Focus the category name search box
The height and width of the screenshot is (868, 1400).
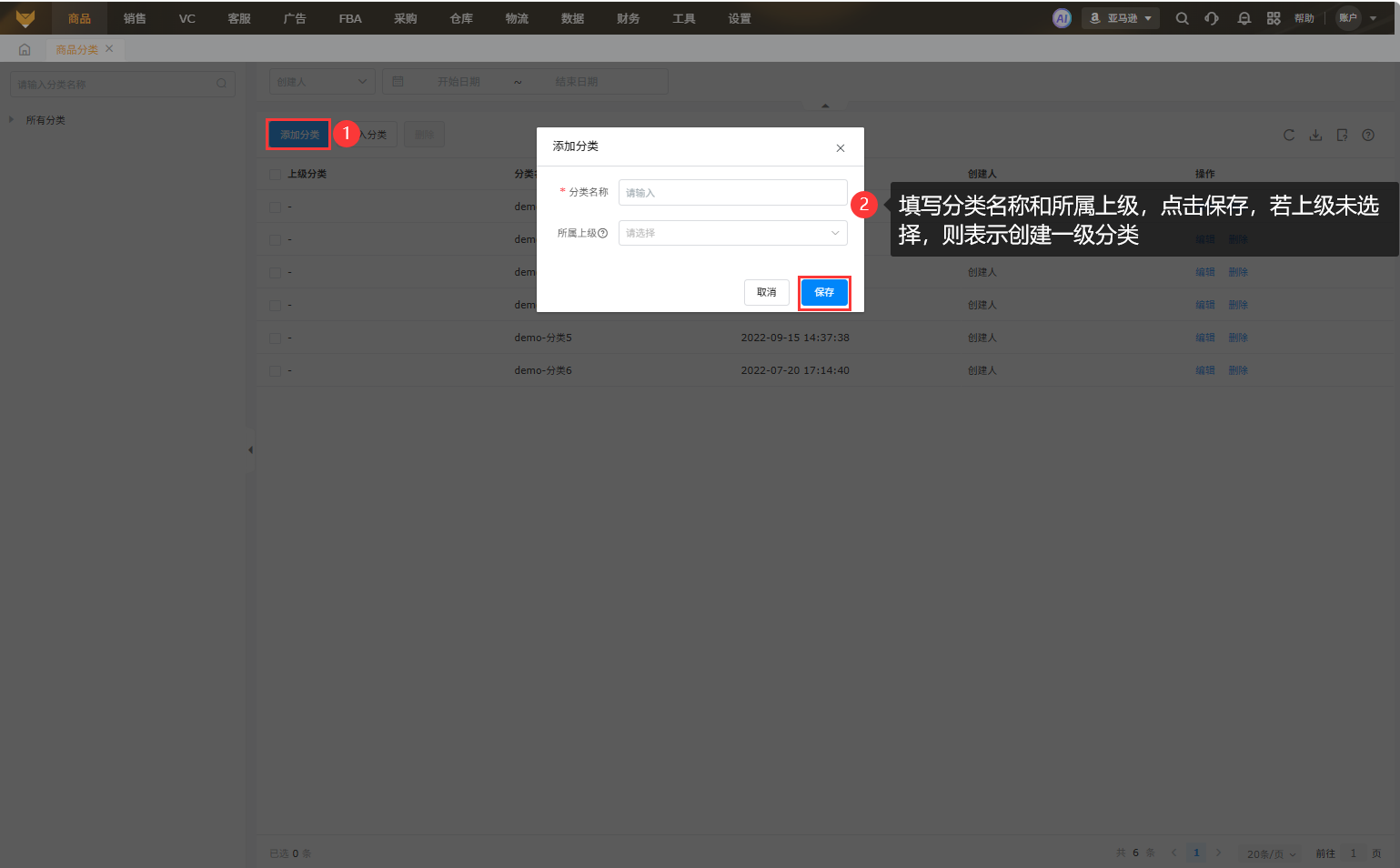coord(122,85)
